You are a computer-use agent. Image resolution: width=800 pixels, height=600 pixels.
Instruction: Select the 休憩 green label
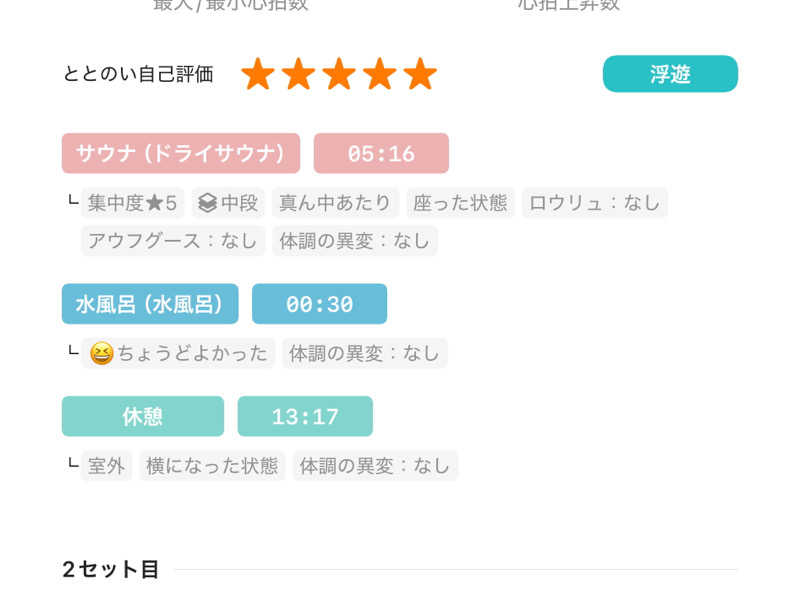pos(143,416)
